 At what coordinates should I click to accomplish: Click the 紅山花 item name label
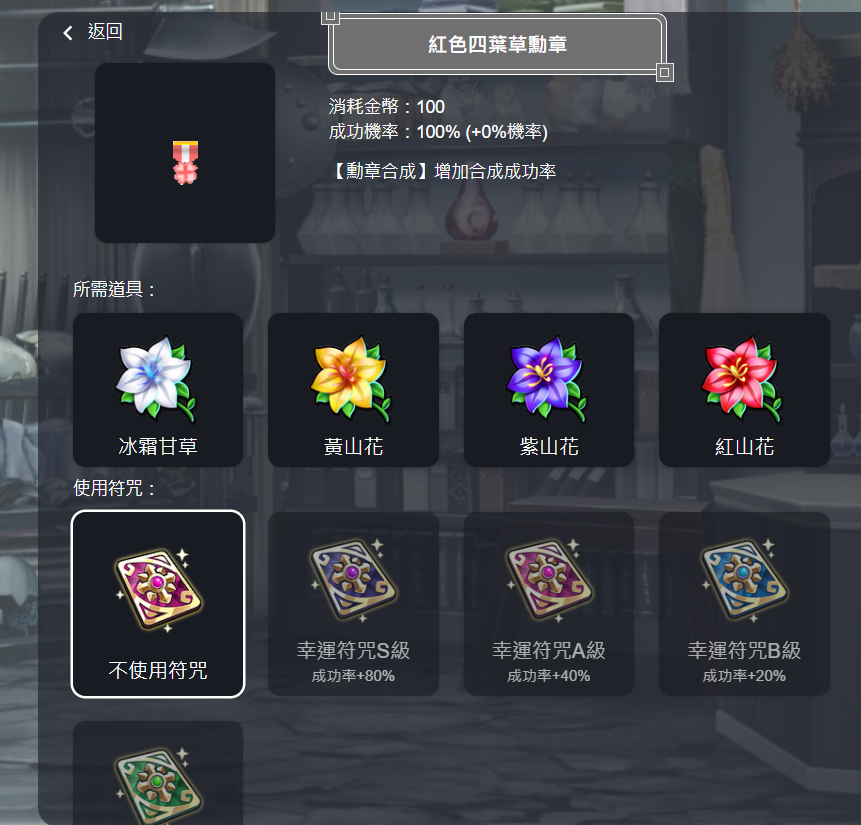click(744, 446)
